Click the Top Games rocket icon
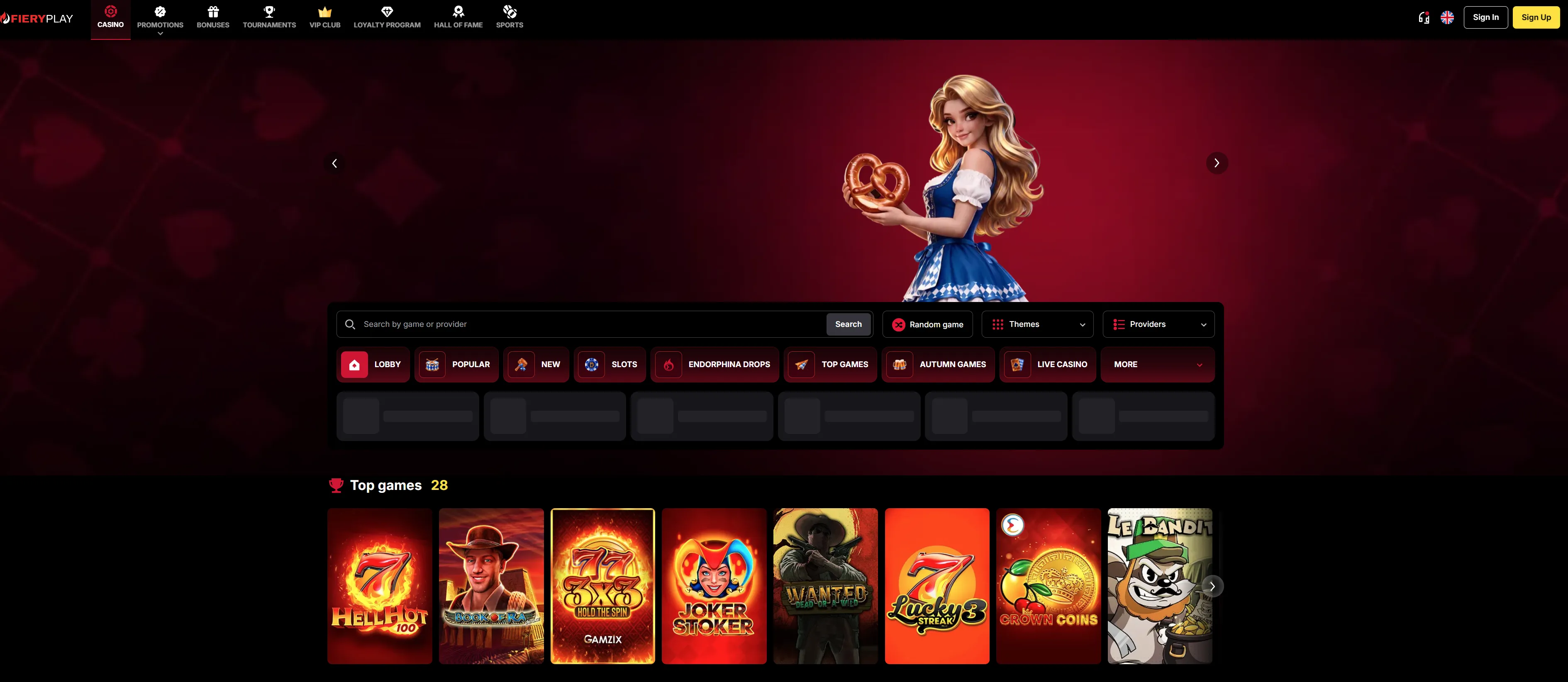Screen dimensions: 1568x682 (x=802, y=364)
